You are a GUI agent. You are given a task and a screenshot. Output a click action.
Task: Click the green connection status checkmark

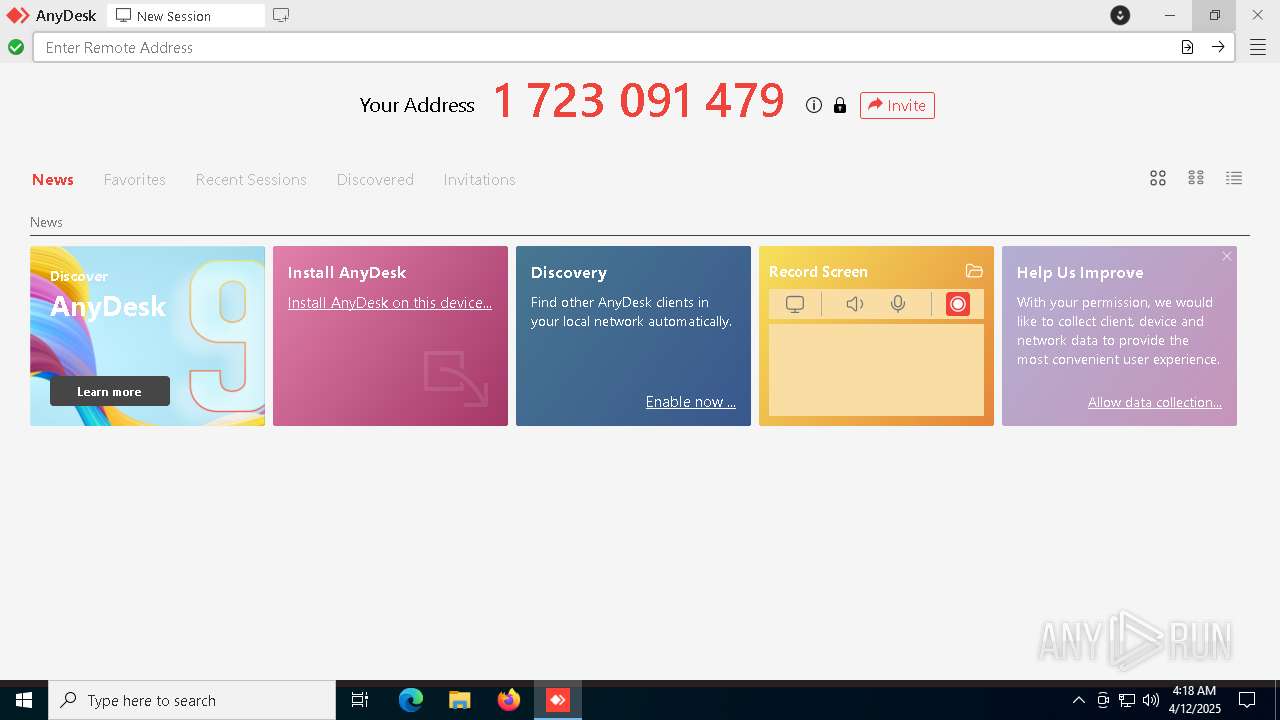(x=16, y=47)
